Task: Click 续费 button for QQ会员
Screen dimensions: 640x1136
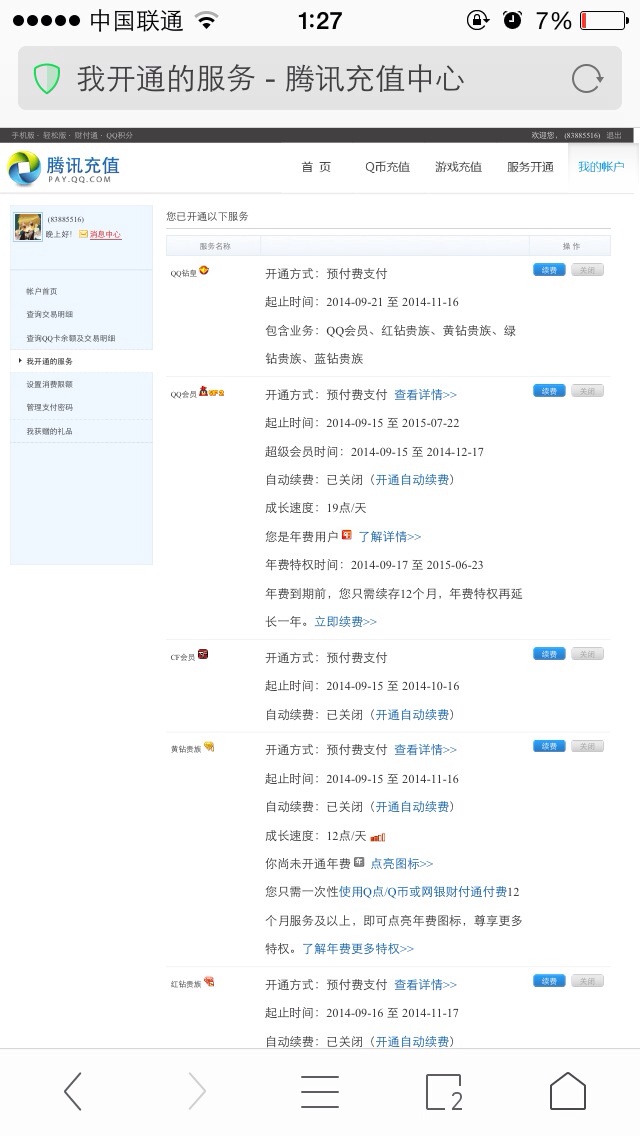Action: (549, 390)
